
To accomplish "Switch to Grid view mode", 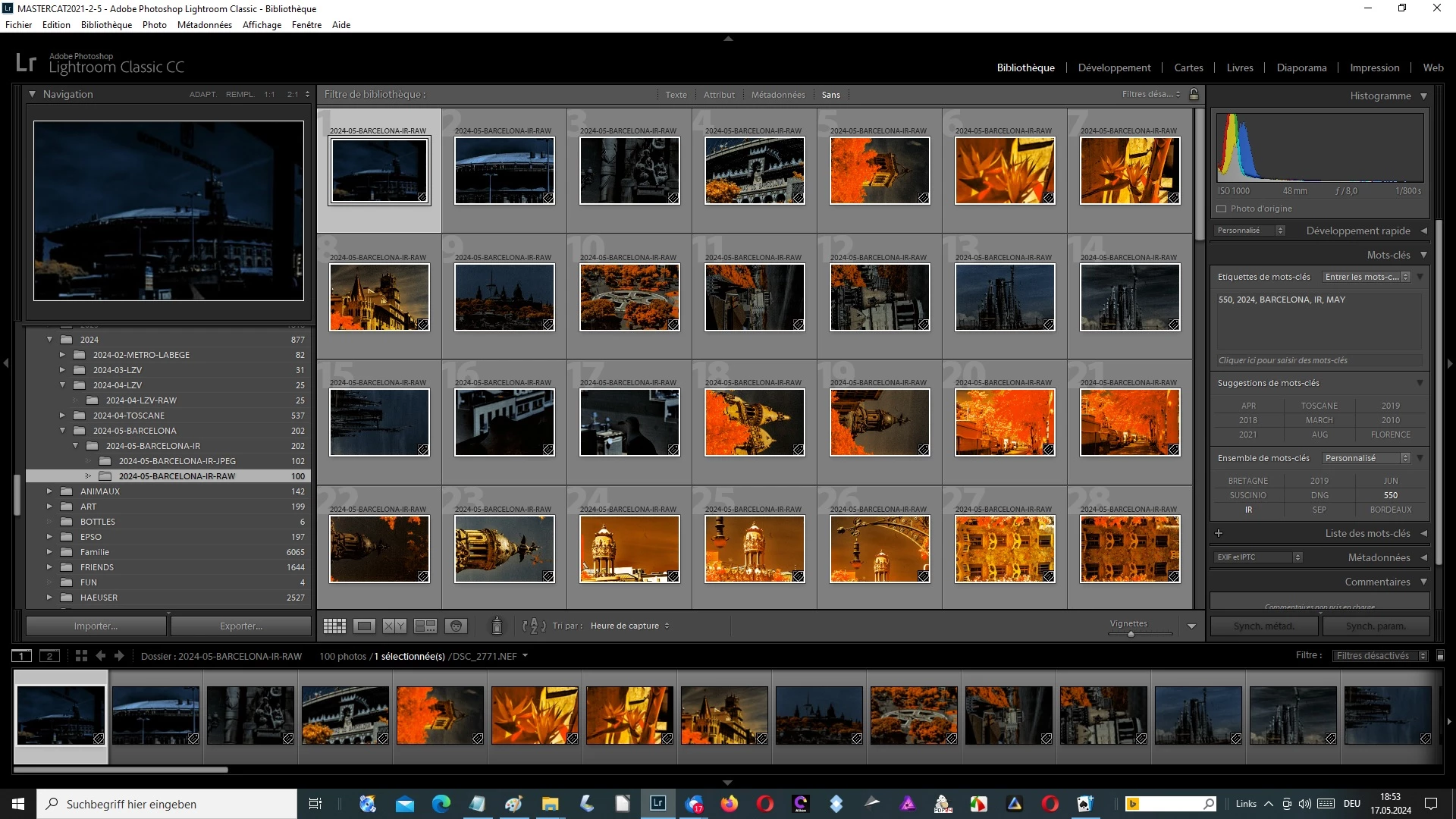I will [x=334, y=626].
